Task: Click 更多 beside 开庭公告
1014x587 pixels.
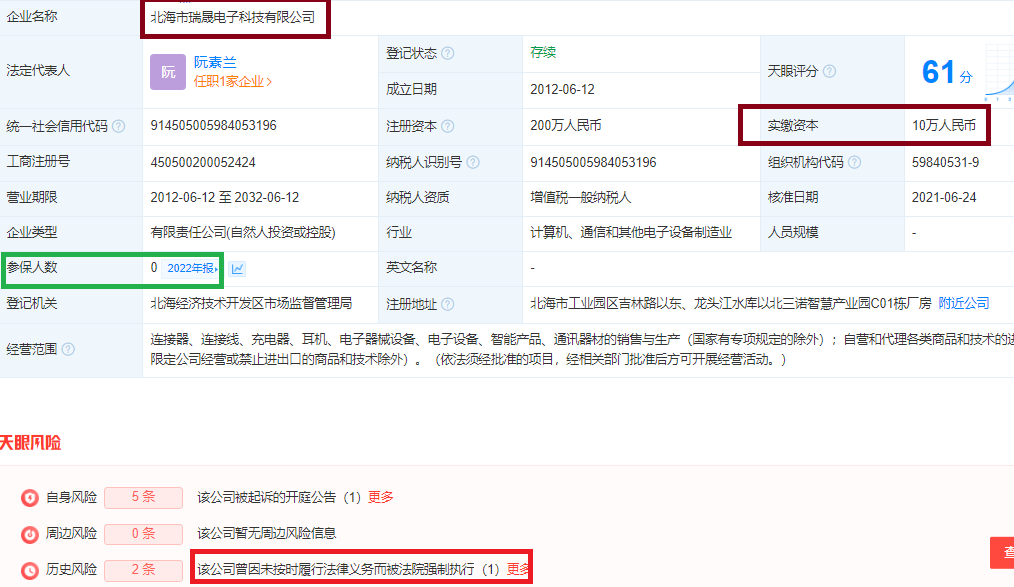Action: point(381,497)
